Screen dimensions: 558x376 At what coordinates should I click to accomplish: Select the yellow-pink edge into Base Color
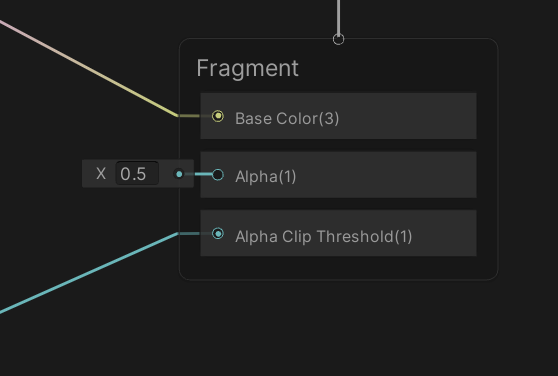coord(89,68)
